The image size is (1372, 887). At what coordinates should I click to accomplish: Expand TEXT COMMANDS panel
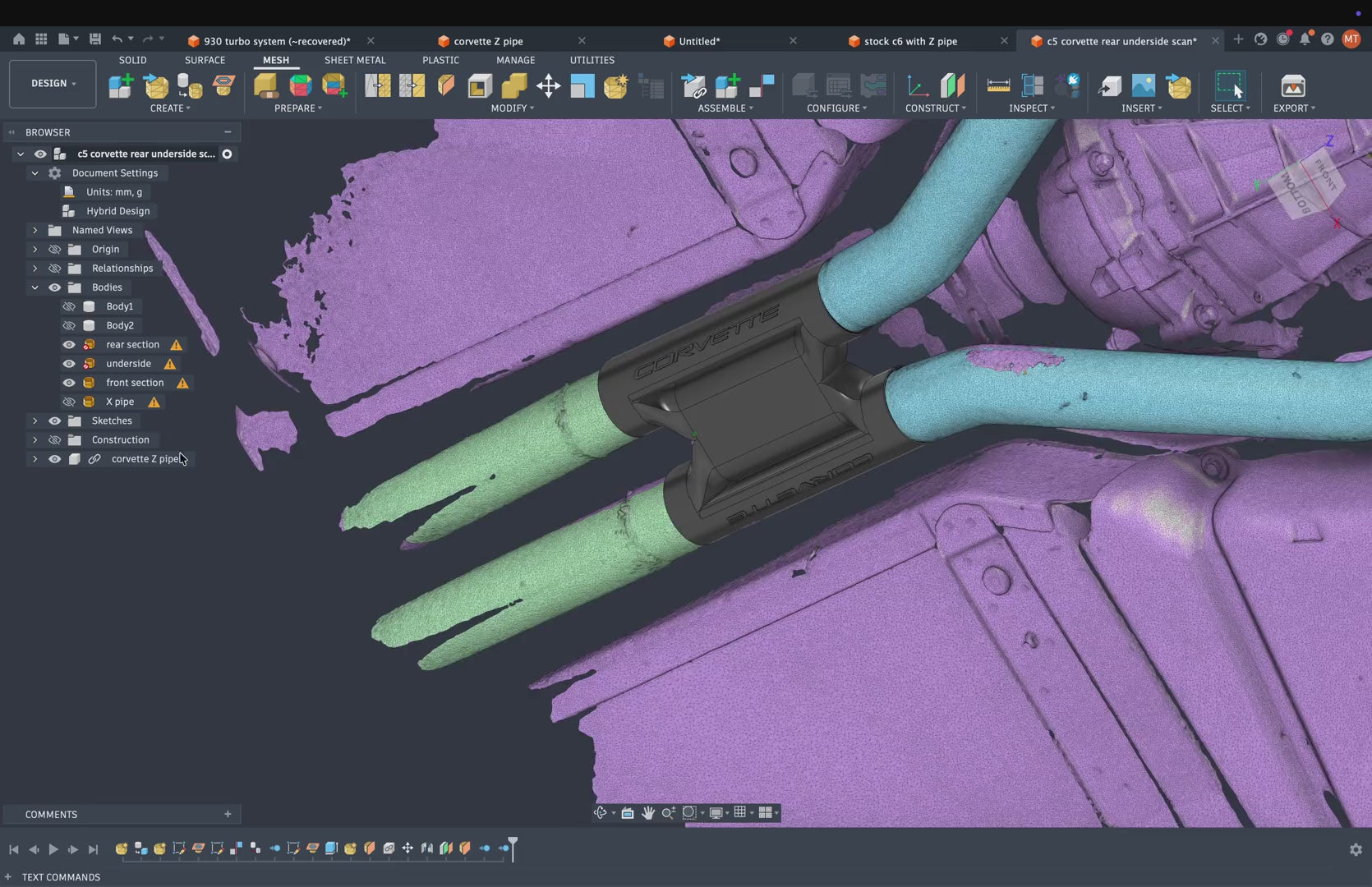(8, 877)
